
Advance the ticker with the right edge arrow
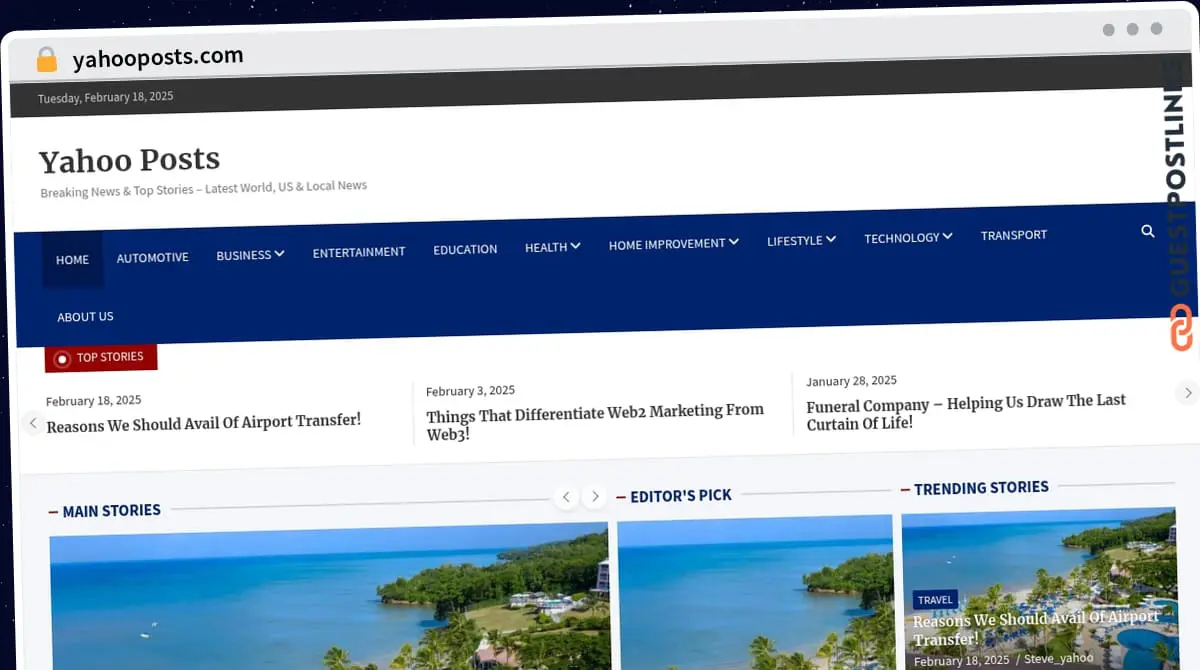pyautogui.click(x=1188, y=392)
